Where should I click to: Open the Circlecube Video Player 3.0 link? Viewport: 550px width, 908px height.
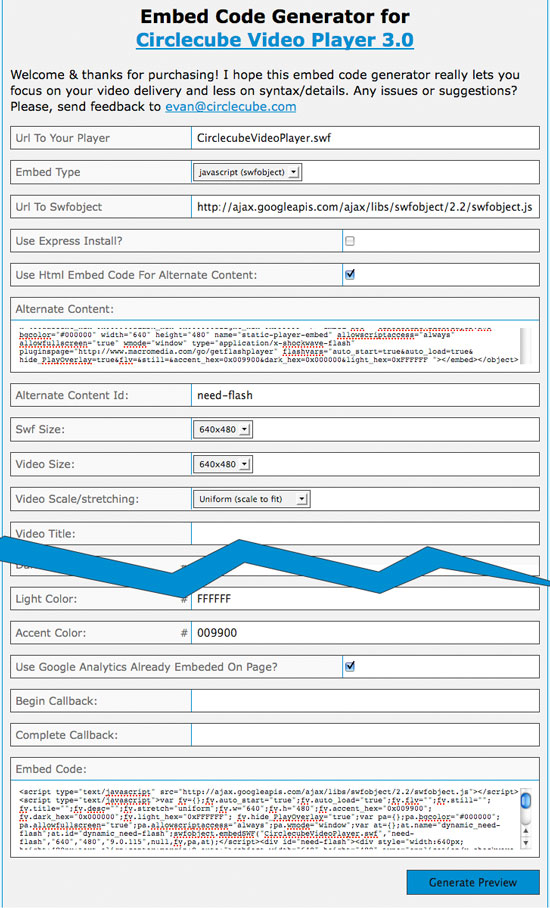point(274,40)
